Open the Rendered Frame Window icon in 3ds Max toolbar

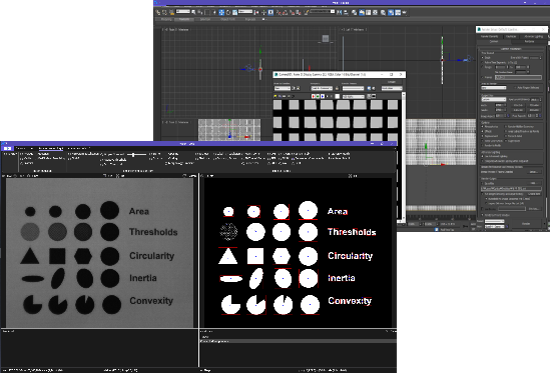398,12
